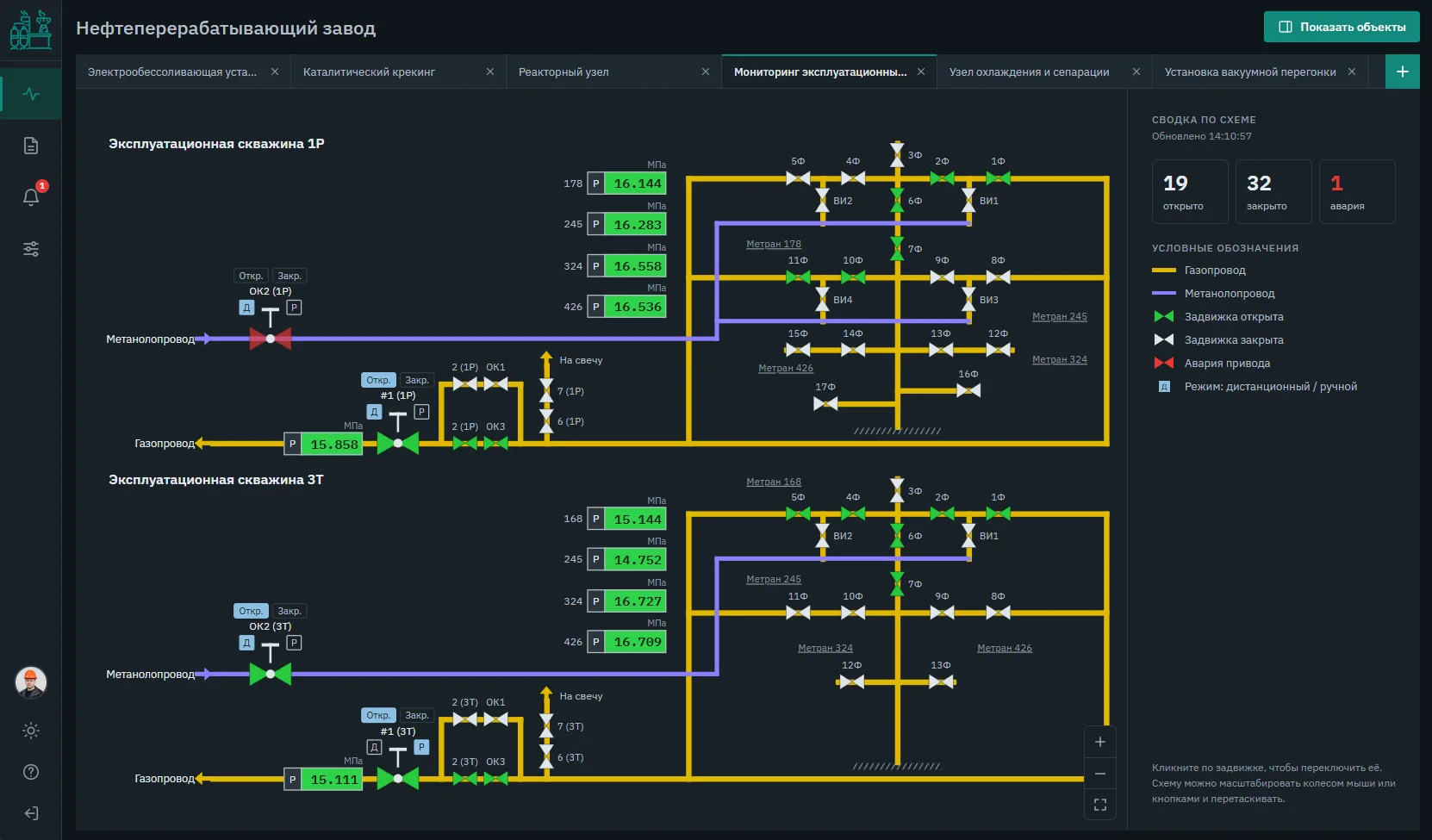This screenshot has width=1432, height=840.
Task: Open Метран 245 link in well 1Р
Action: 1060,316
